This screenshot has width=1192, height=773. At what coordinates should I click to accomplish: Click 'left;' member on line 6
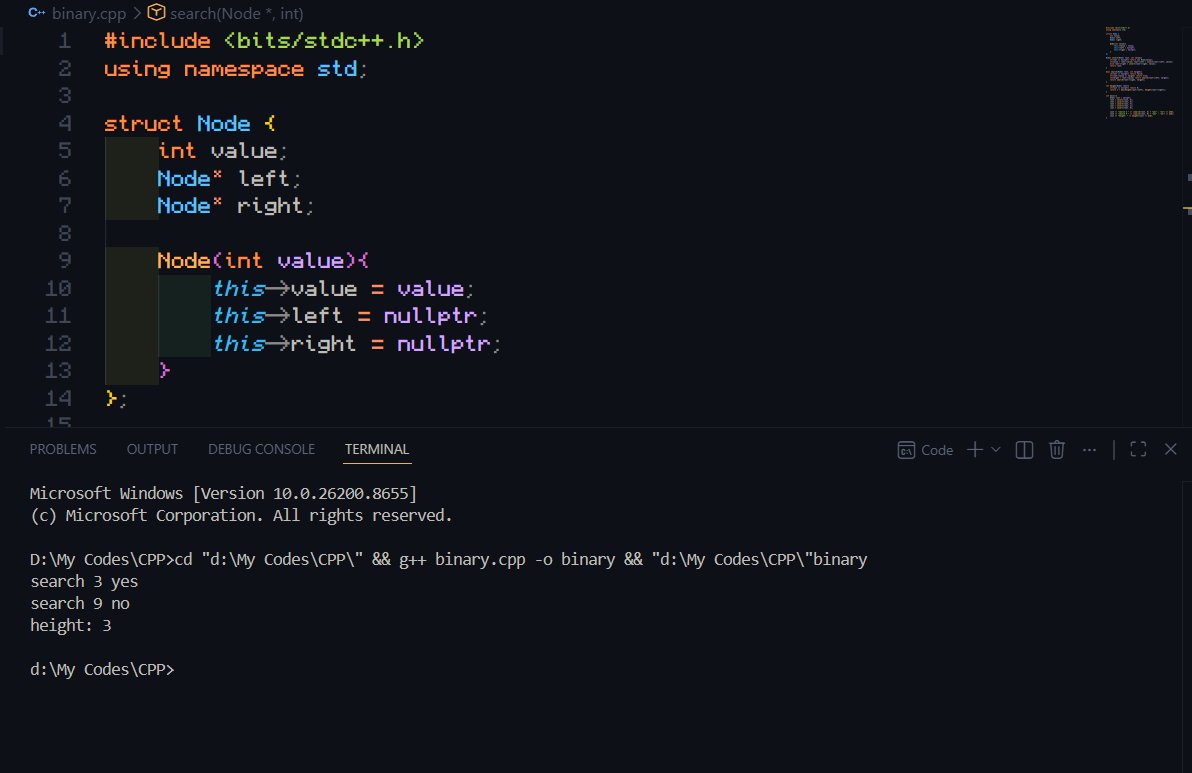(x=269, y=179)
